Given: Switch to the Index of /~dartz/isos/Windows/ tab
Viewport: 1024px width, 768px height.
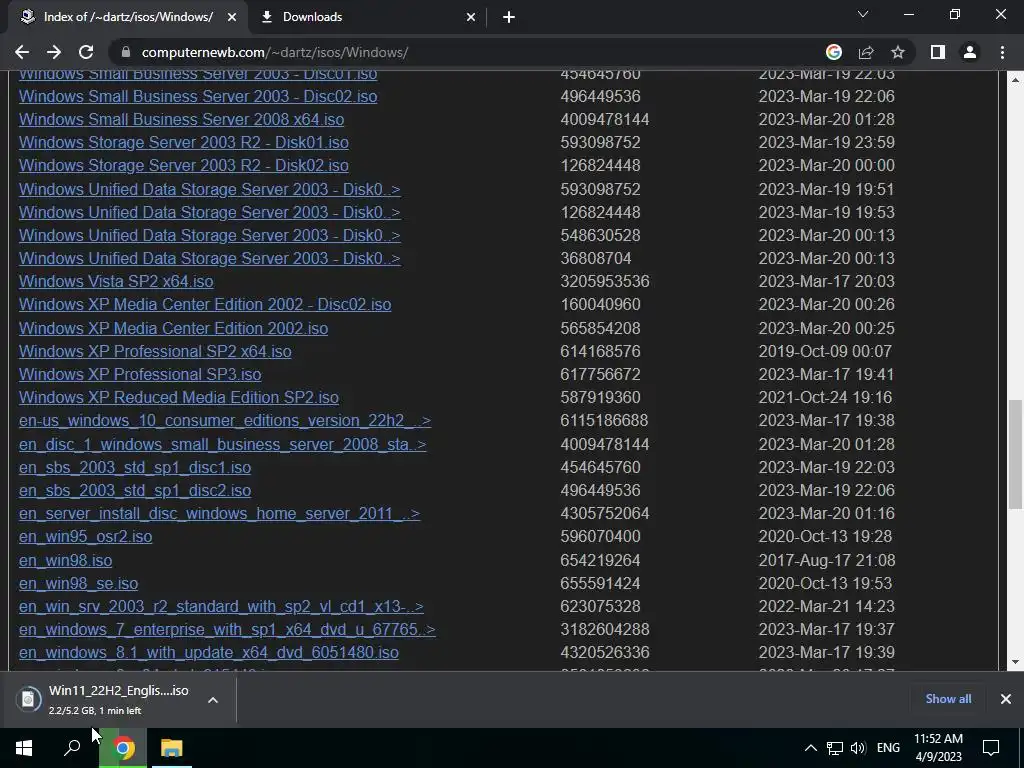Looking at the screenshot, I should tap(128, 17).
